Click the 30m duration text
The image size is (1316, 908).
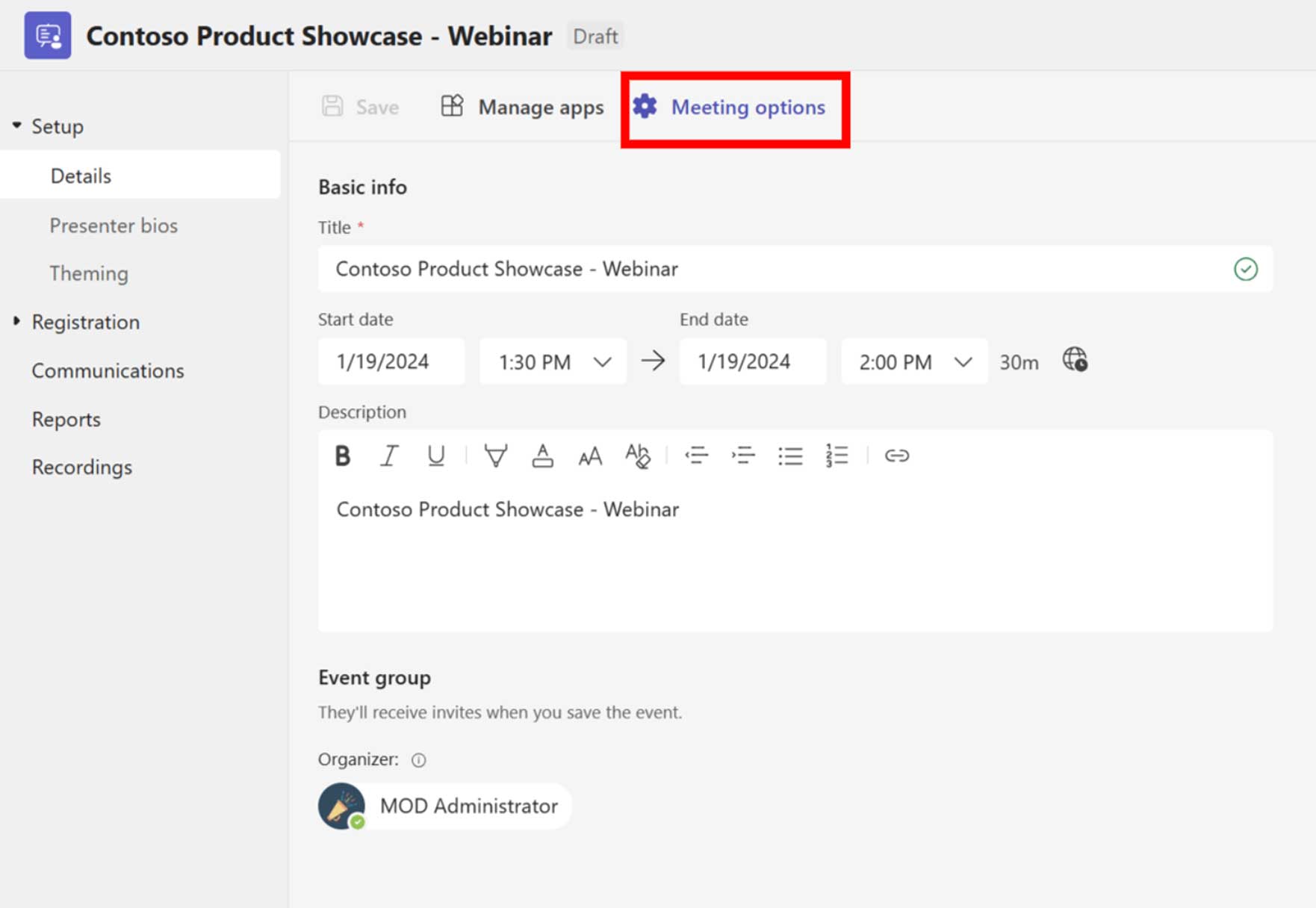coord(1019,362)
